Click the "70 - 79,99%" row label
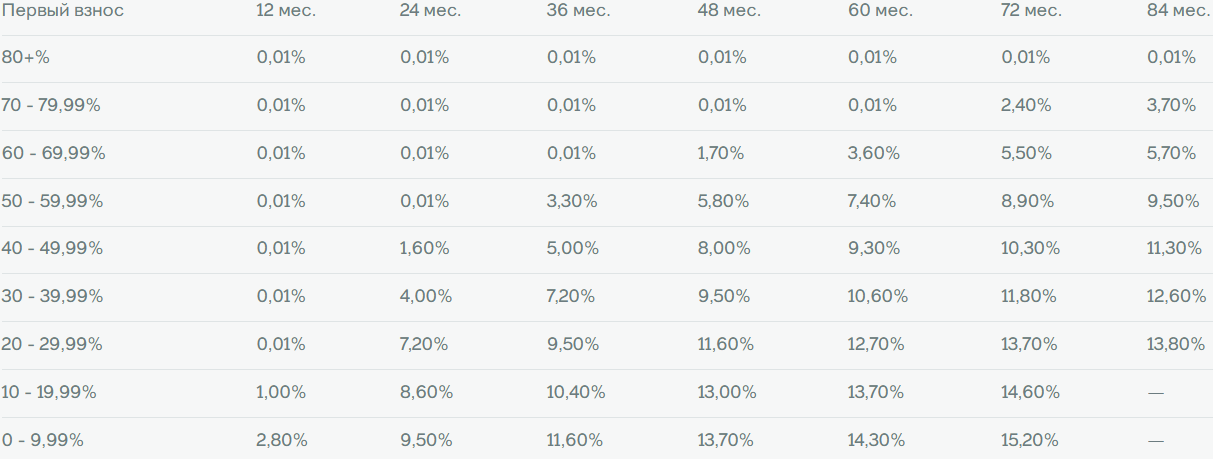The image size is (1213, 459). coord(52,105)
